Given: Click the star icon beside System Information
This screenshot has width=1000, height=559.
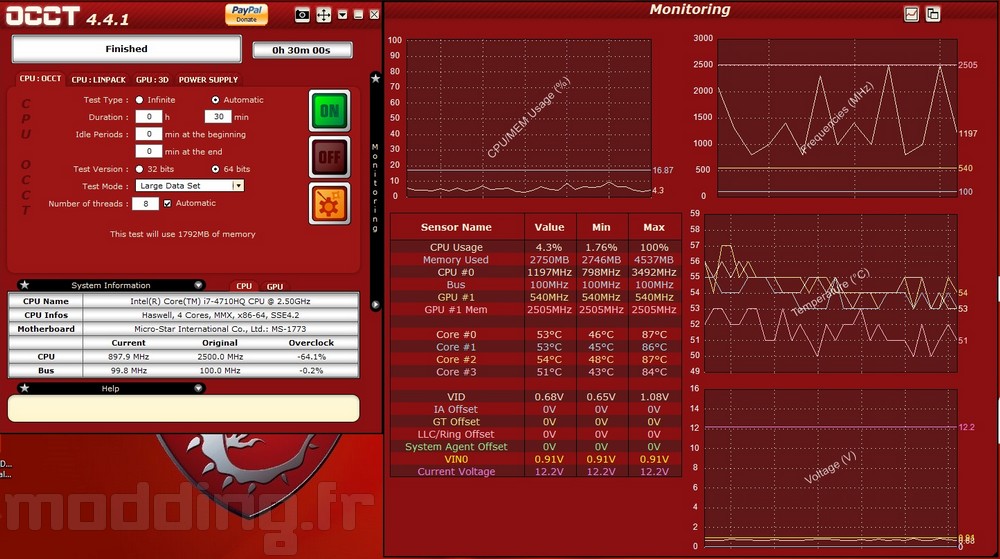Looking at the screenshot, I should [x=24, y=285].
